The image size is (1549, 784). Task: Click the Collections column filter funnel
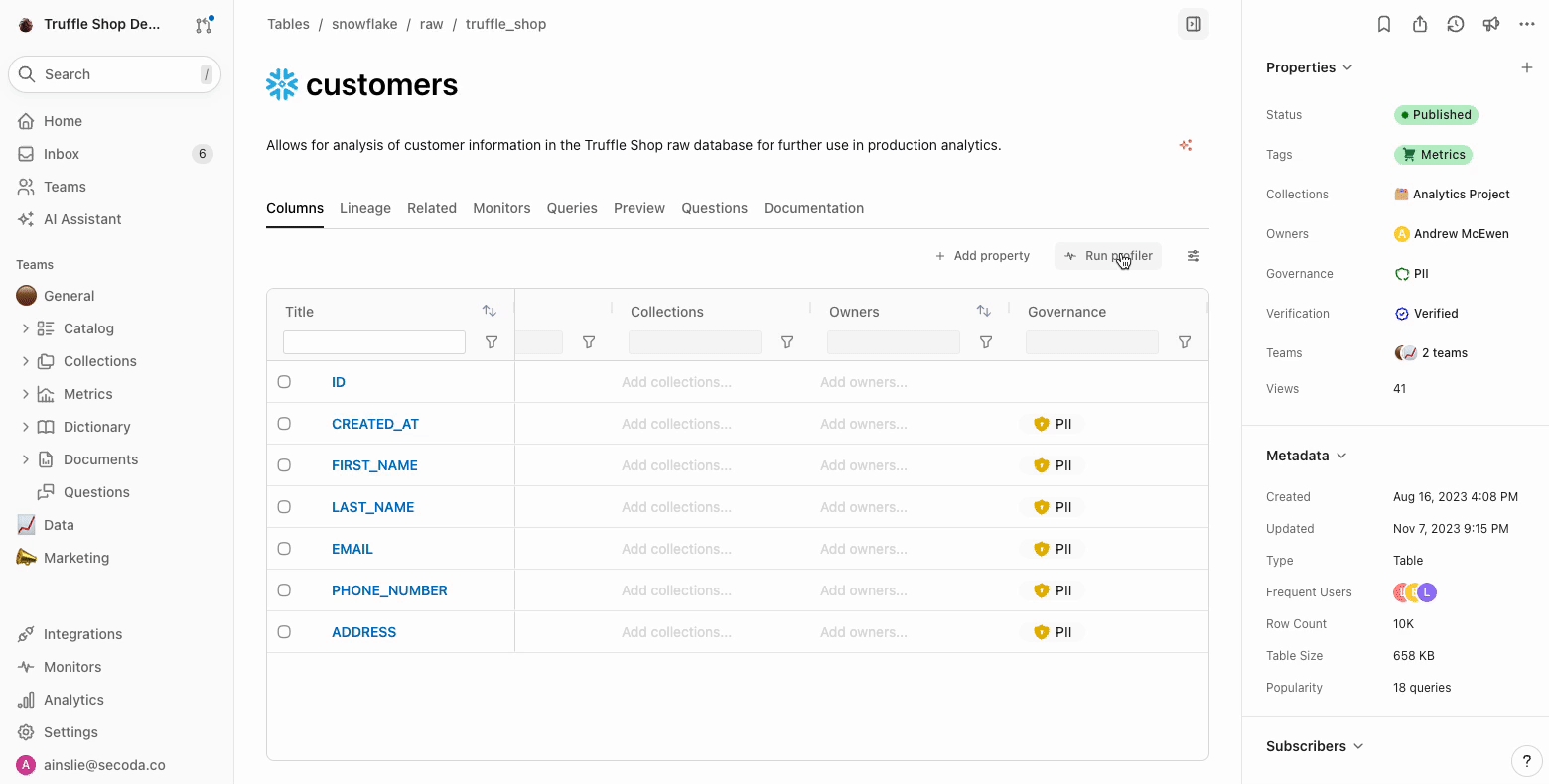(x=787, y=342)
